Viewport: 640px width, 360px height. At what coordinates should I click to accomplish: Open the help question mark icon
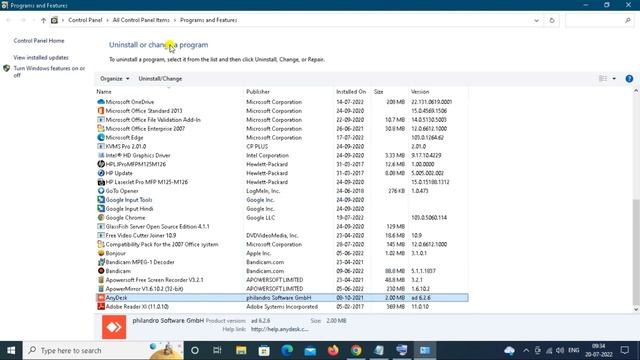click(629, 79)
